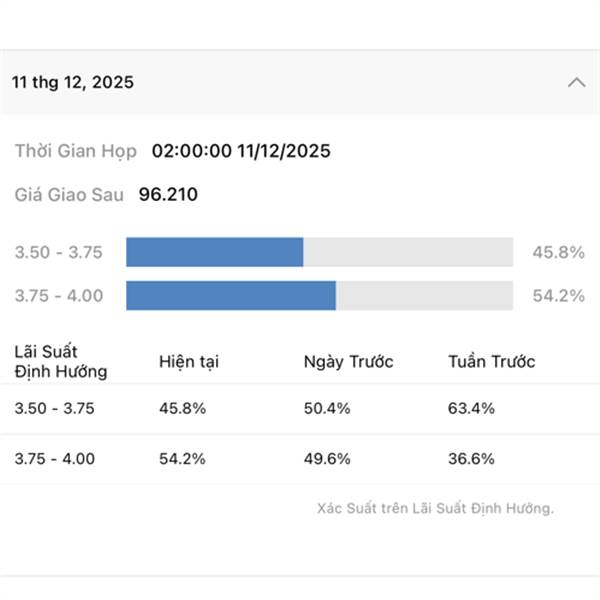Click the 3.50 - 3.75 blue probability bar
600x600 pixels.
pos(214,253)
